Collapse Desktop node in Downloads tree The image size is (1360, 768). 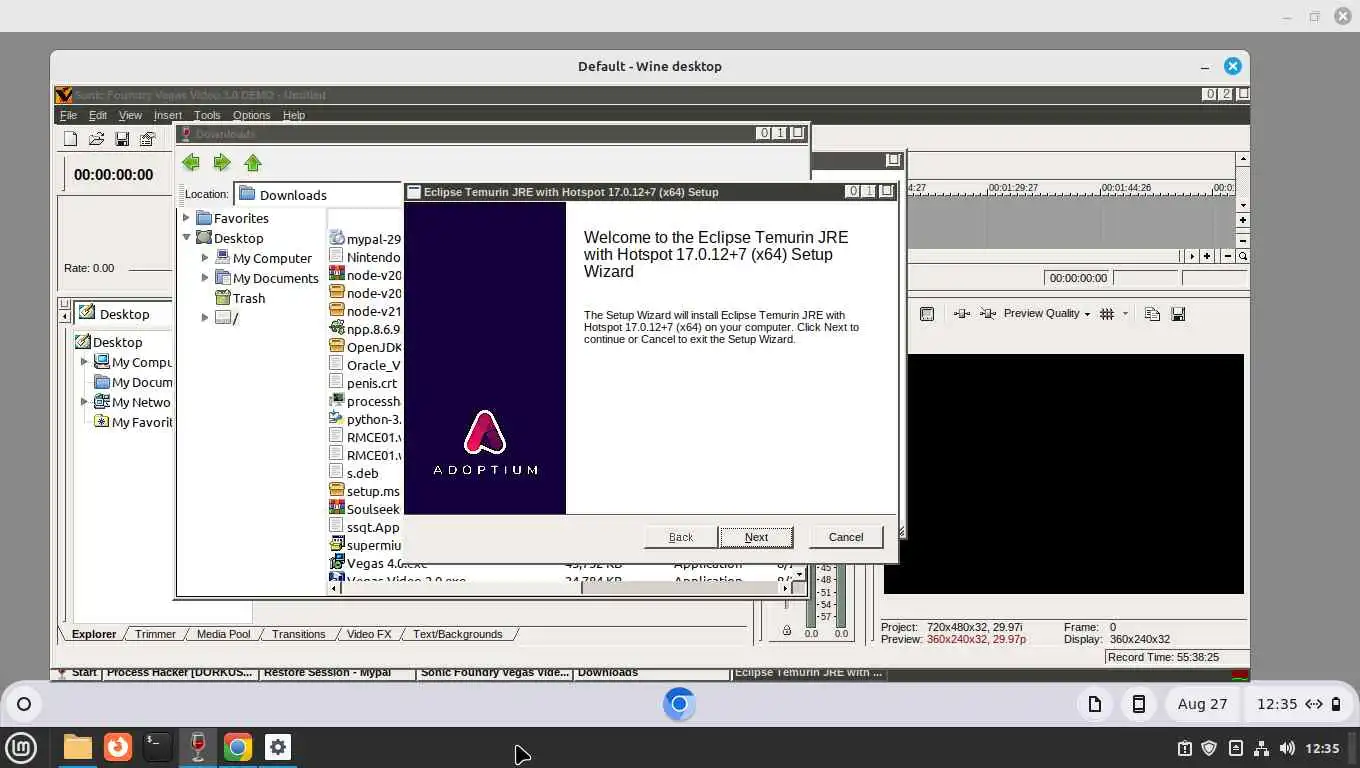[x=186, y=237]
